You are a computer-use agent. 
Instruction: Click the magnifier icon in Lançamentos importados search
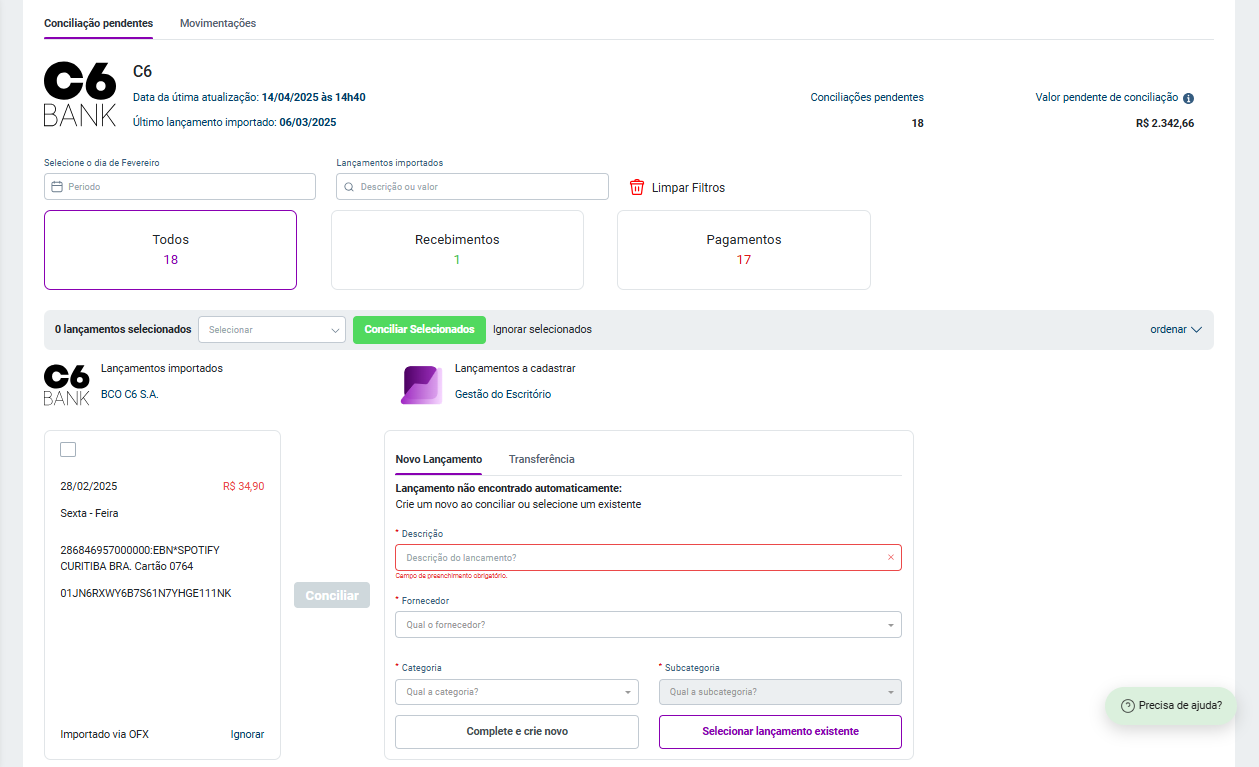[x=349, y=187]
